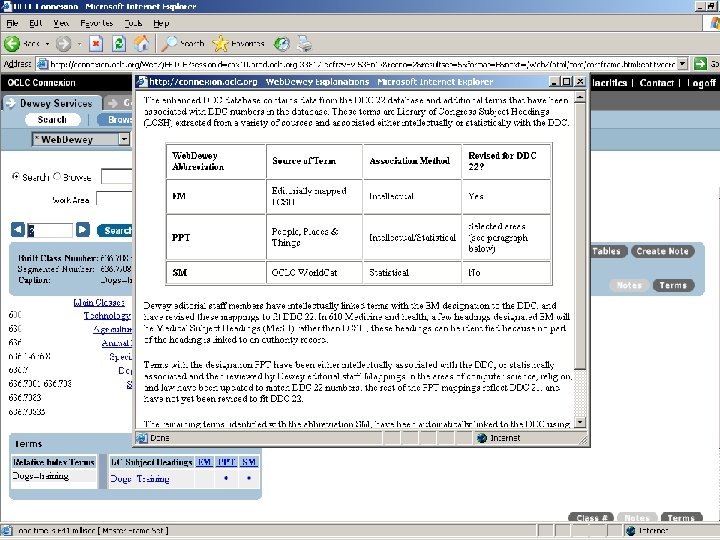Open the Forward button history dropdown
This screenshot has height=540, width=720.
[x=79, y=44]
